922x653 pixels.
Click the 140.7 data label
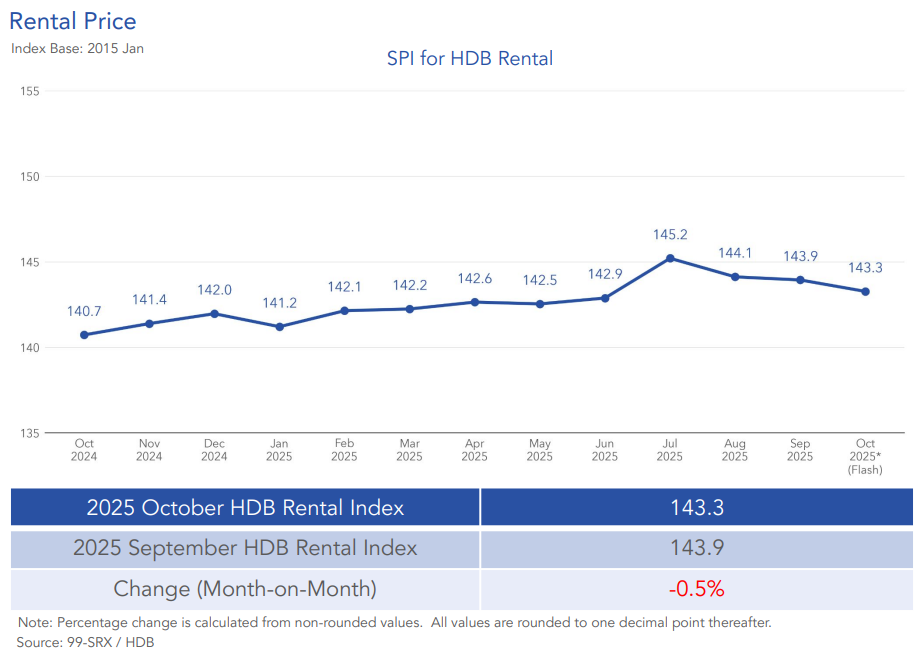(85, 311)
